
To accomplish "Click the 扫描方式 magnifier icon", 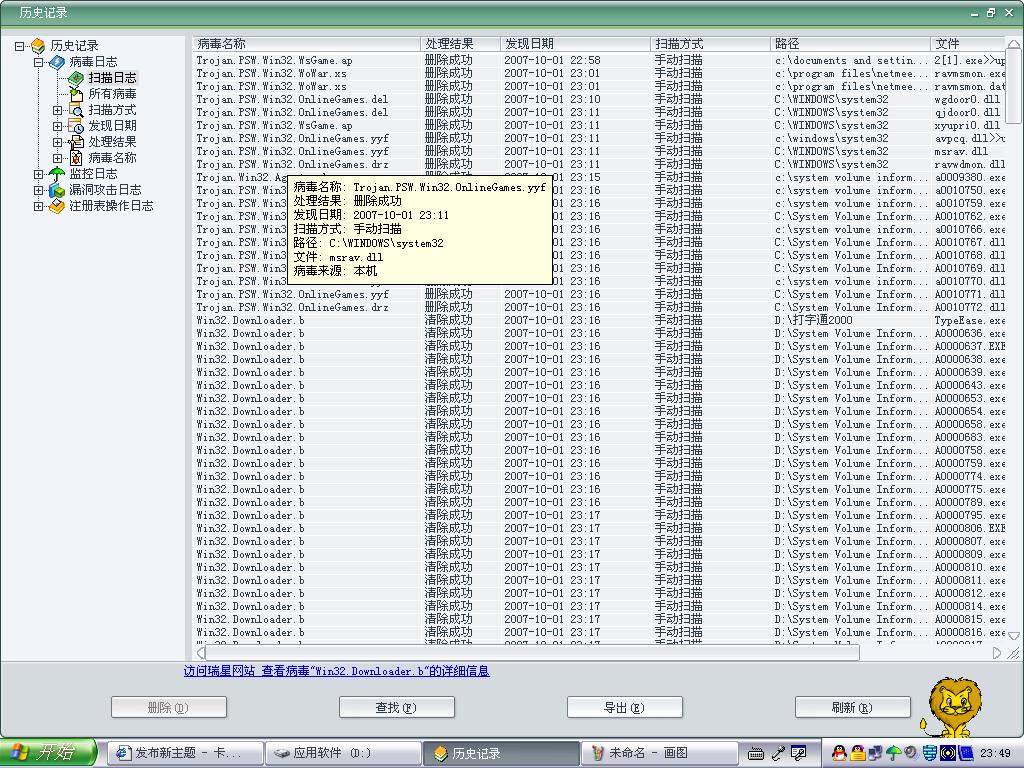I will click(x=76, y=110).
